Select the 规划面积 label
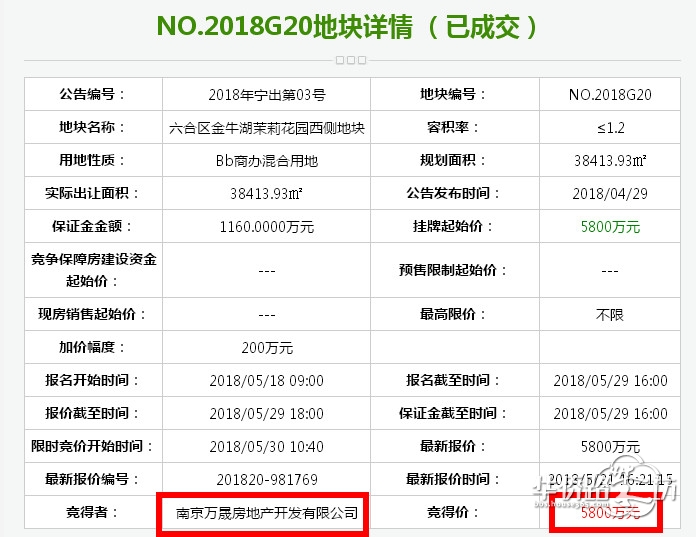This screenshot has width=696, height=537. click(454, 160)
